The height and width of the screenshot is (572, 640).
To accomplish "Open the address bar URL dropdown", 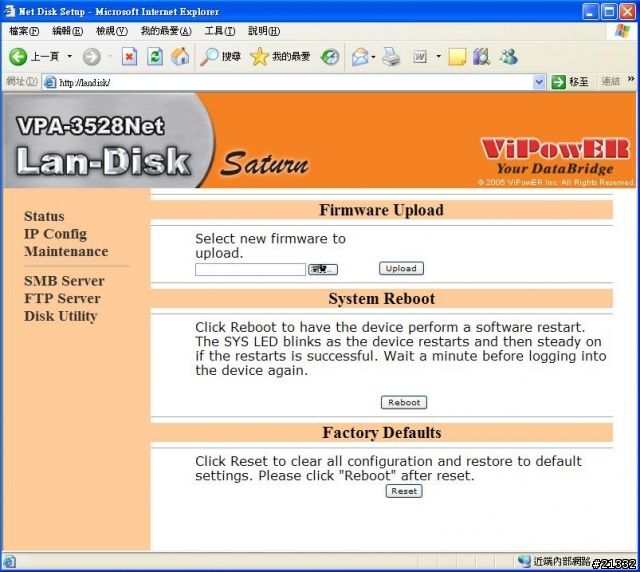I will pos(539,82).
